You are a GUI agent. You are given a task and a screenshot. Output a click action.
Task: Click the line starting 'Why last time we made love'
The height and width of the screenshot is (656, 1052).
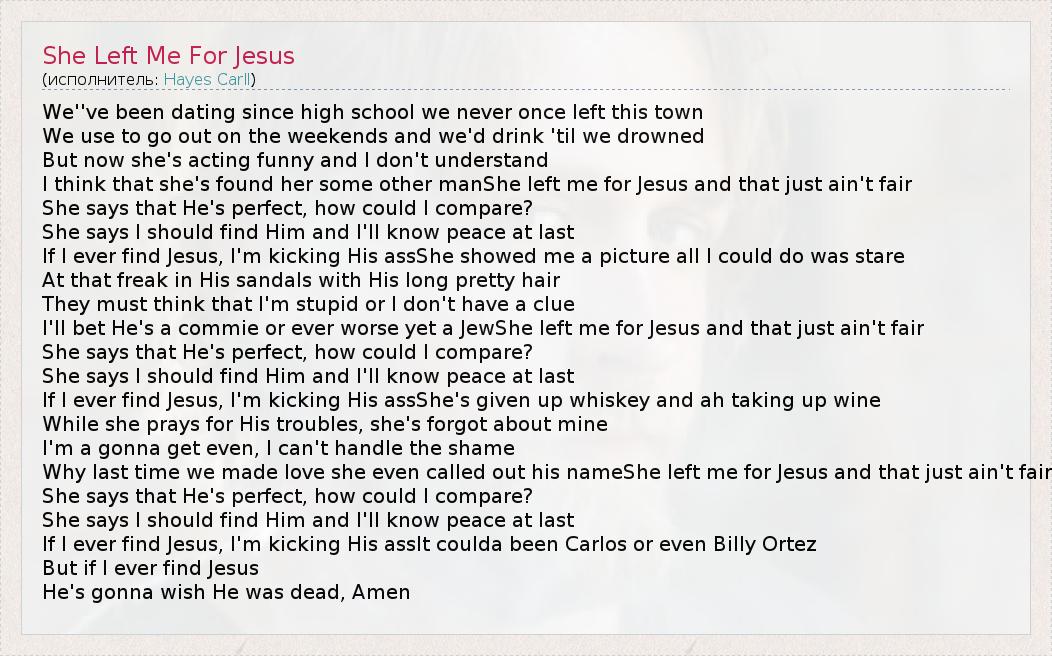330,472
